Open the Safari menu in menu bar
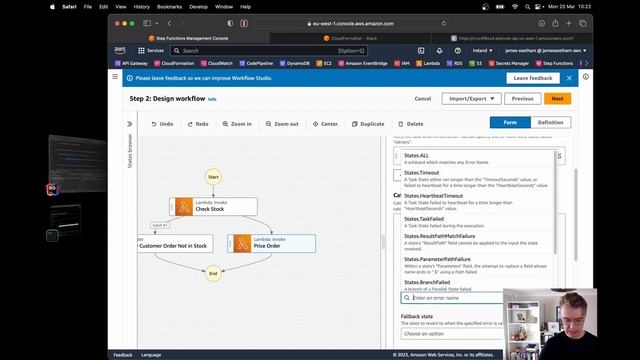The image size is (640, 360). coord(69,7)
